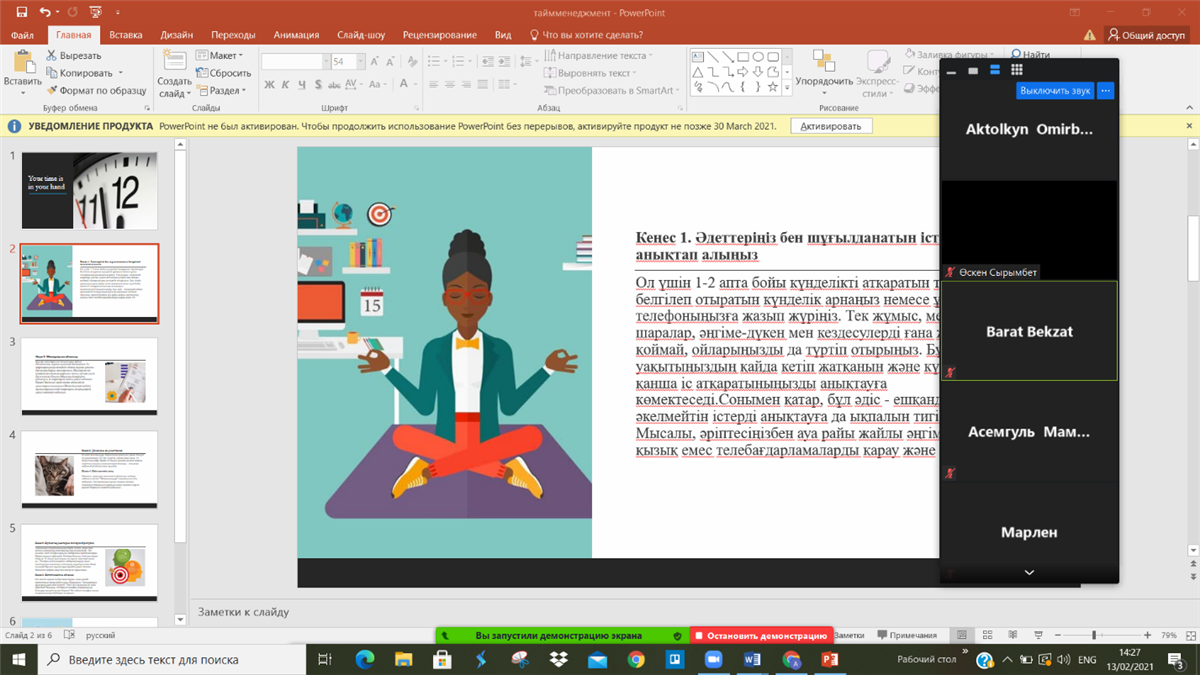
Task: Expand the Макет layout dropdown
Action: (220, 56)
